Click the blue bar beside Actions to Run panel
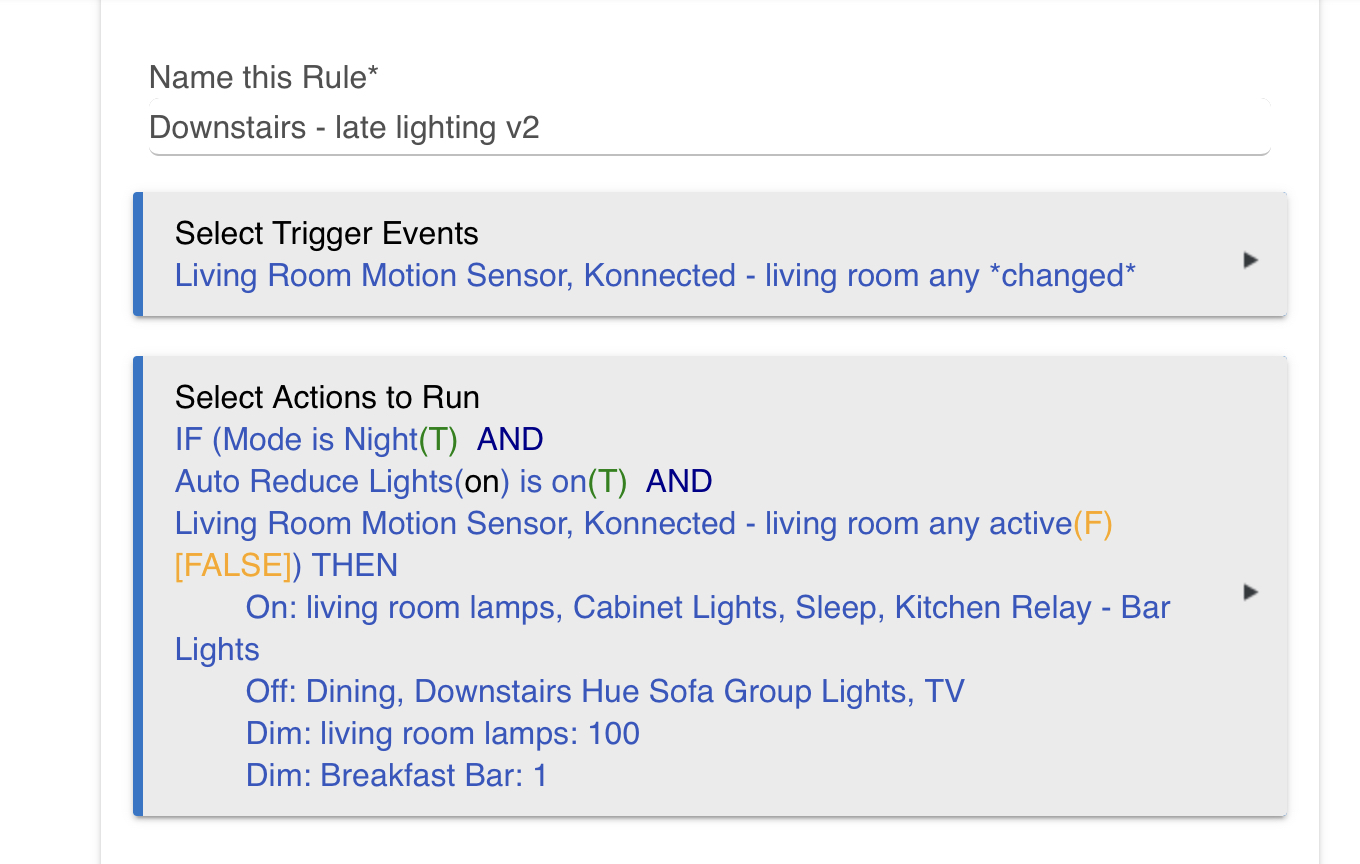Viewport: 1360px width, 864px height. (138, 586)
